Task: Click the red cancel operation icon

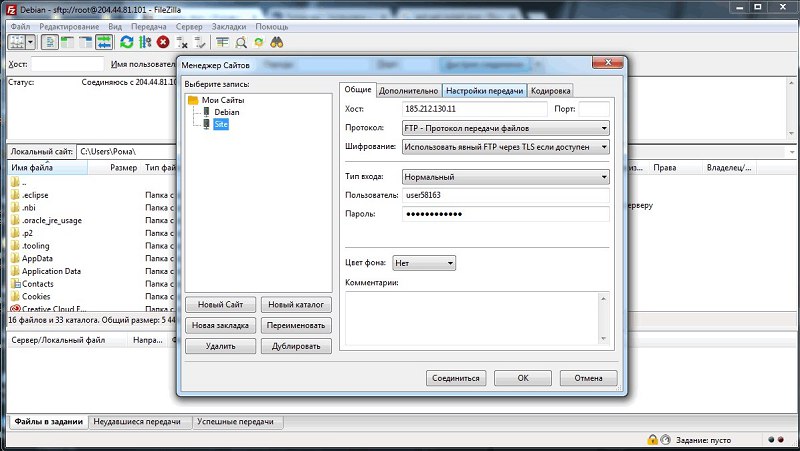Action: (x=163, y=42)
